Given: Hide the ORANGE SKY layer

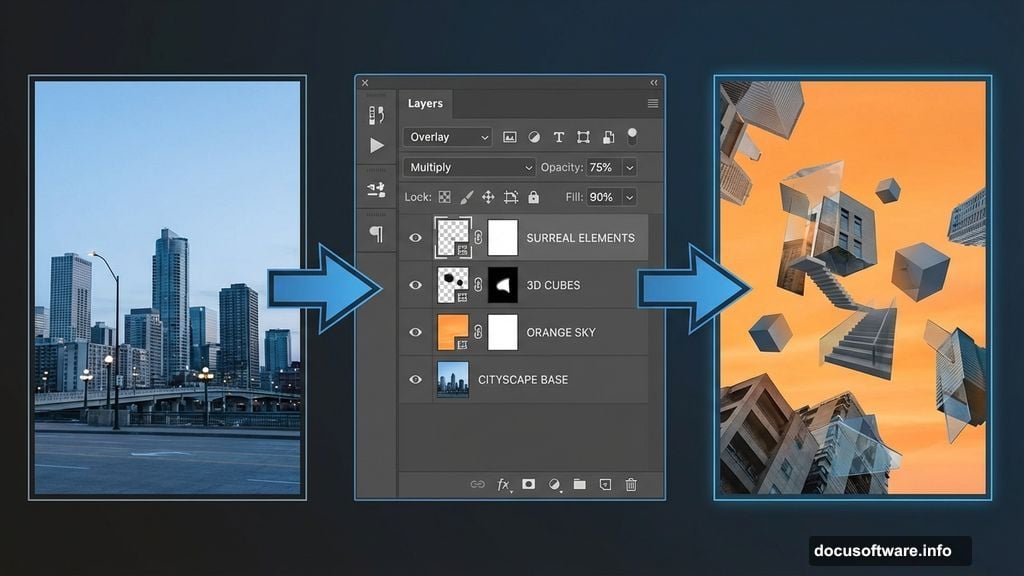Looking at the screenshot, I should (x=415, y=332).
